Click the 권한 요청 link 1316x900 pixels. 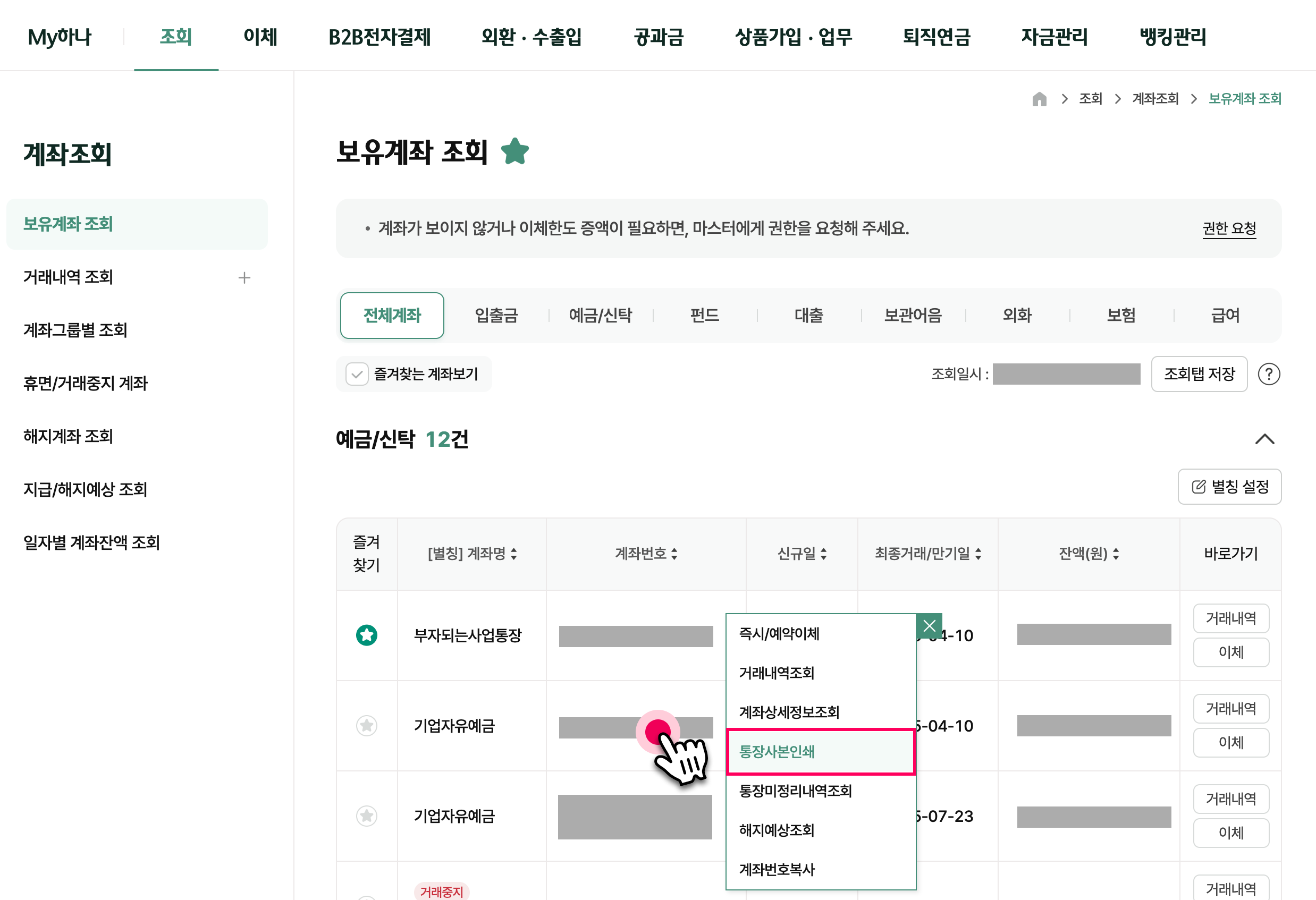pos(1229,228)
